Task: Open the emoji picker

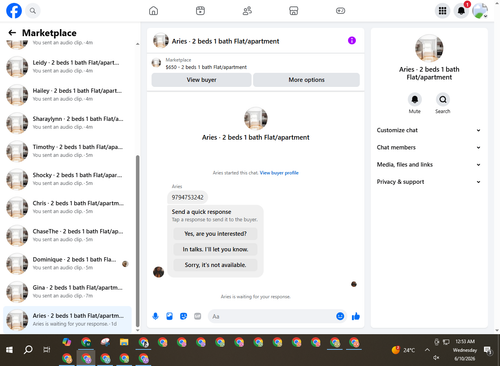Action: (340, 316)
